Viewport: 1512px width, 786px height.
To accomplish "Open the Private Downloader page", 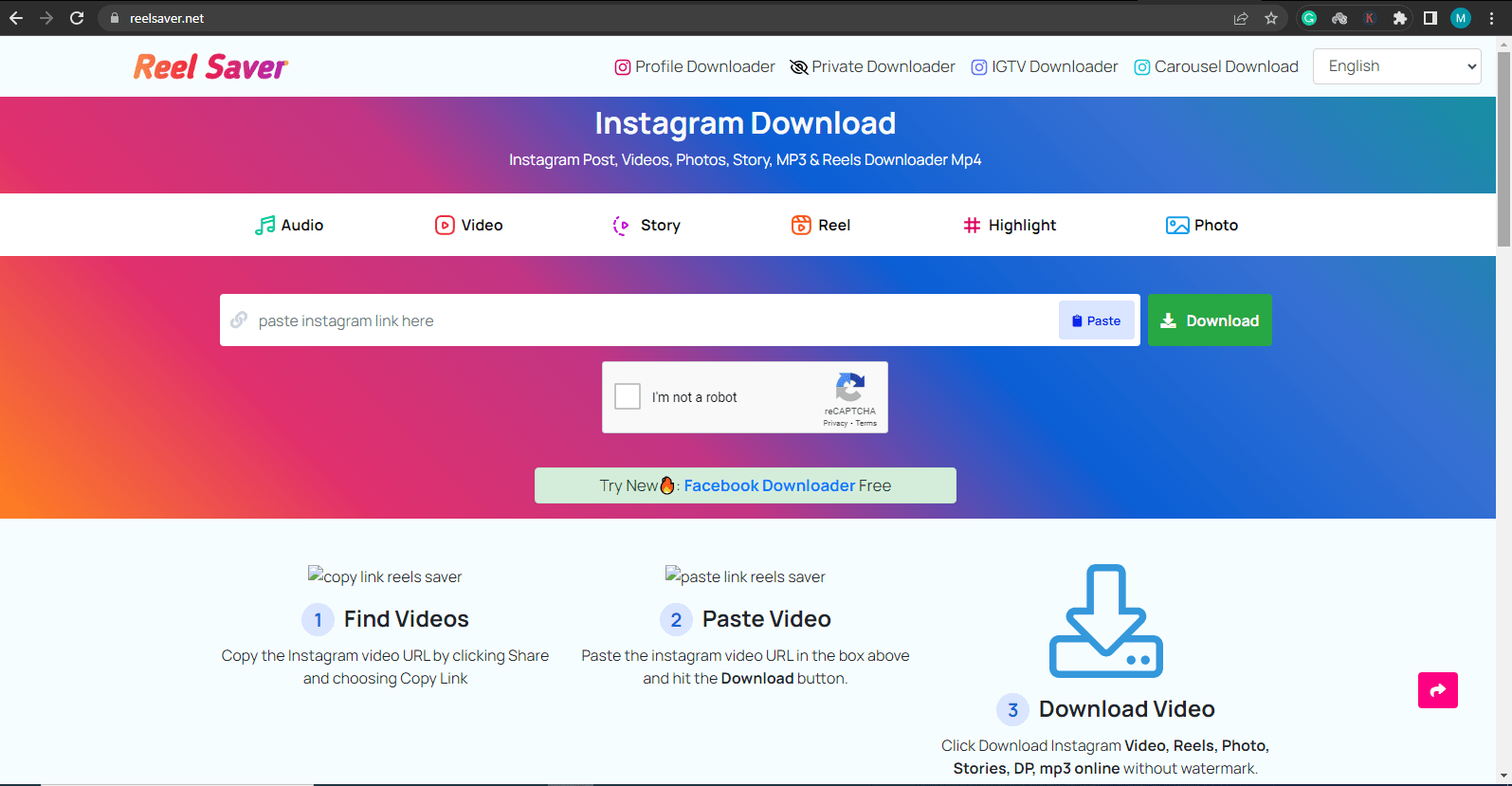I will 873,66.
